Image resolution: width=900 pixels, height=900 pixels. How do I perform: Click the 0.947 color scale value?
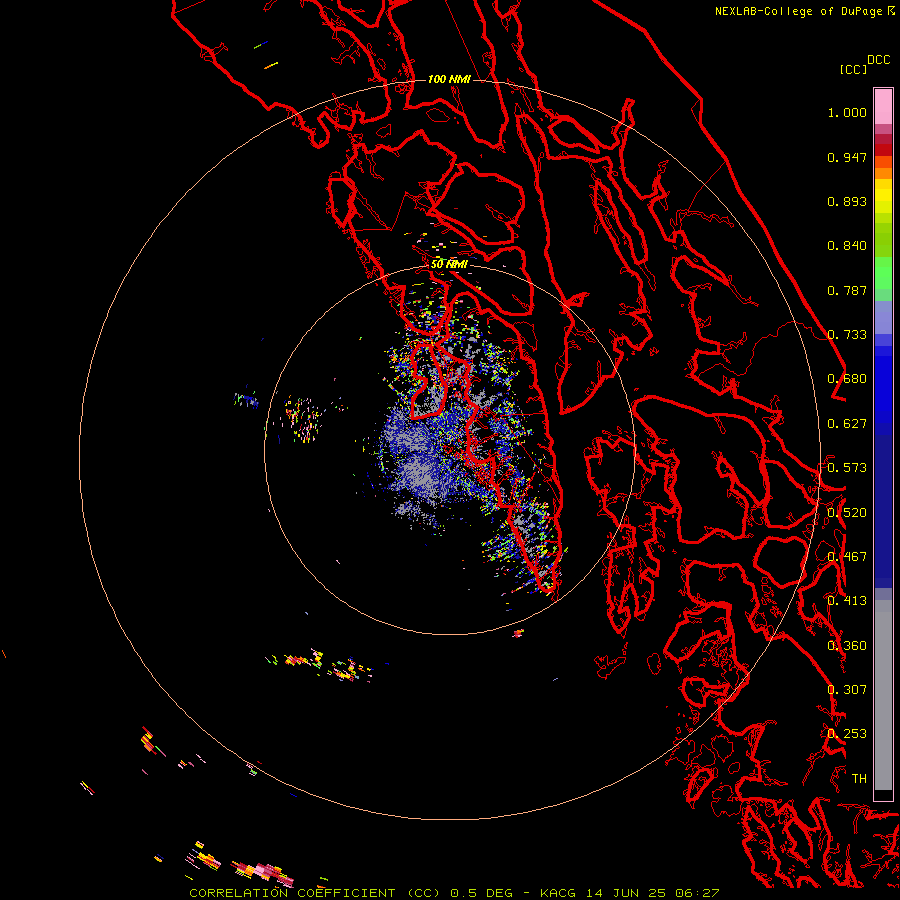pyautogui.click(x=847, y=157)
